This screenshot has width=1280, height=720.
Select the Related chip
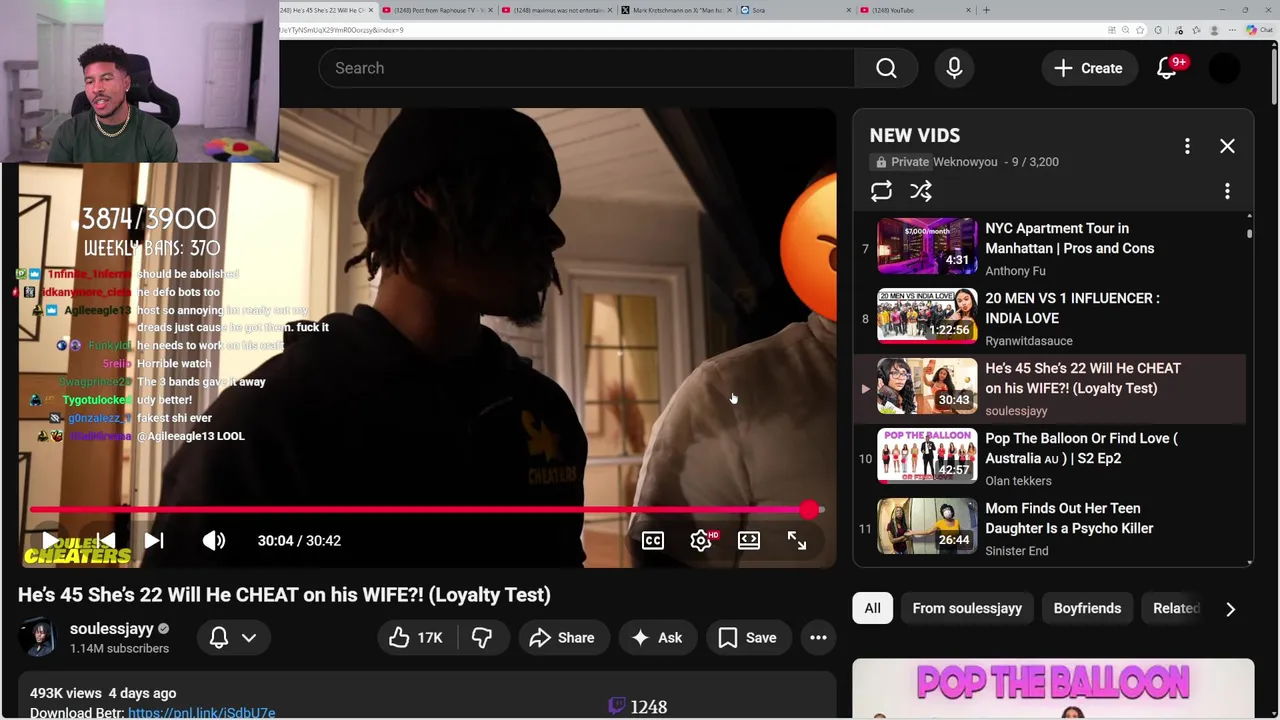coord(1176,608)
